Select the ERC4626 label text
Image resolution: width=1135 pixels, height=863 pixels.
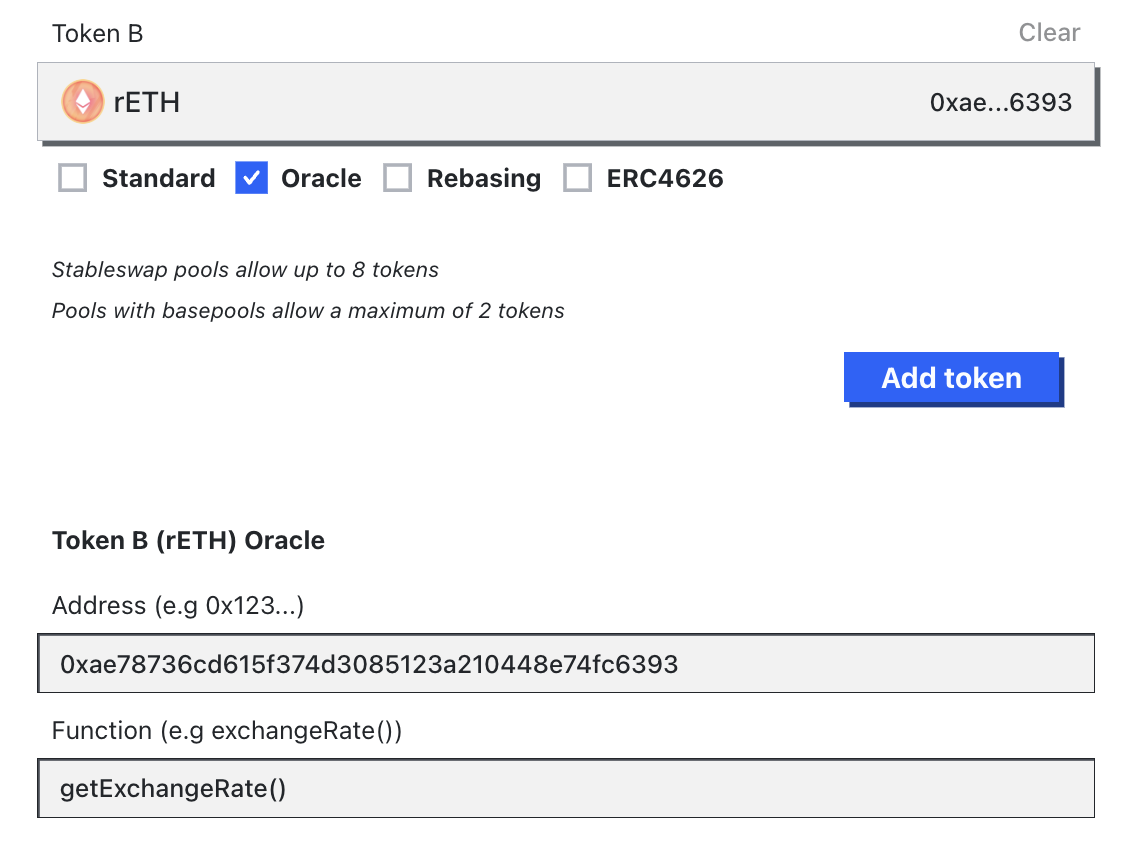[x=664, y=178]
